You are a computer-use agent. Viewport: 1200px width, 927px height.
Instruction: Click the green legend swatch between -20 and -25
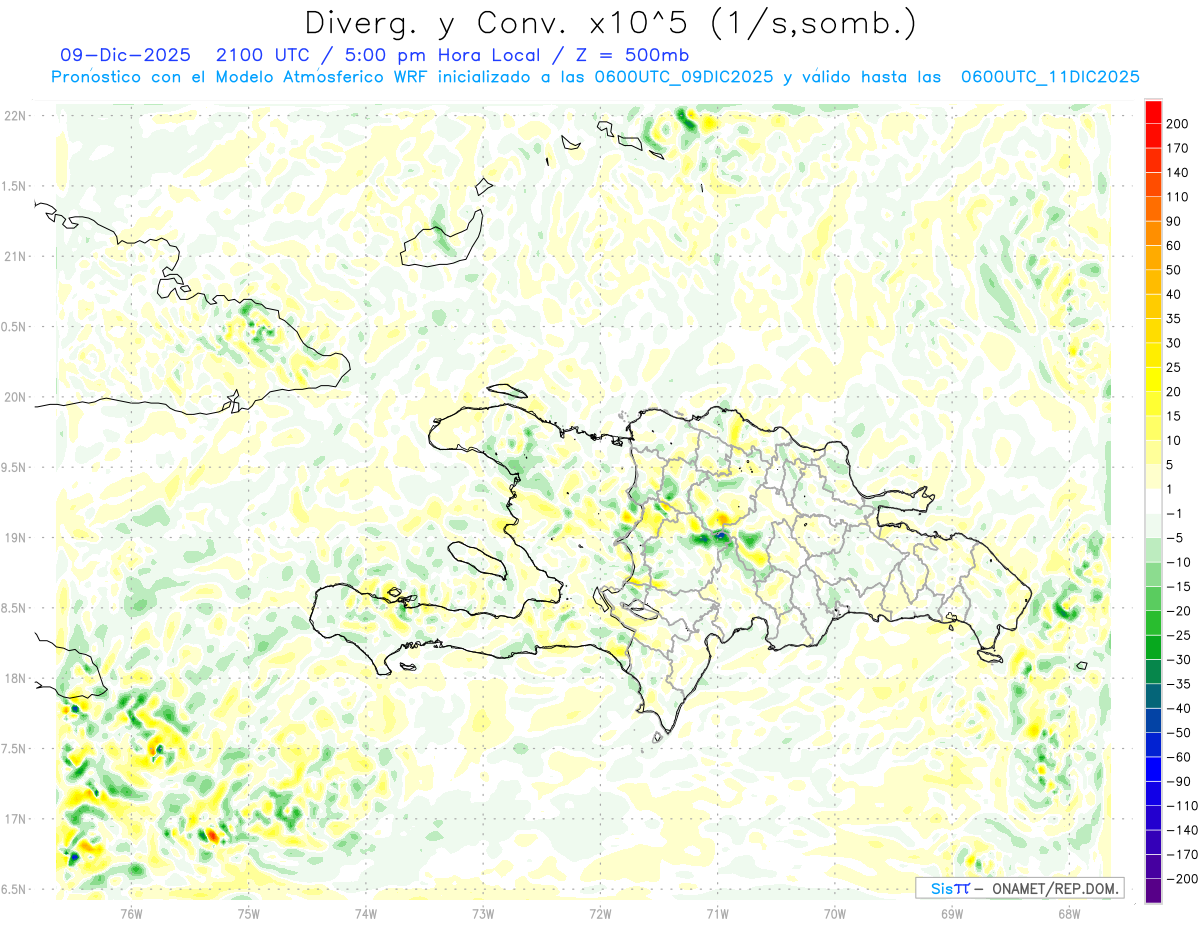1153,623
